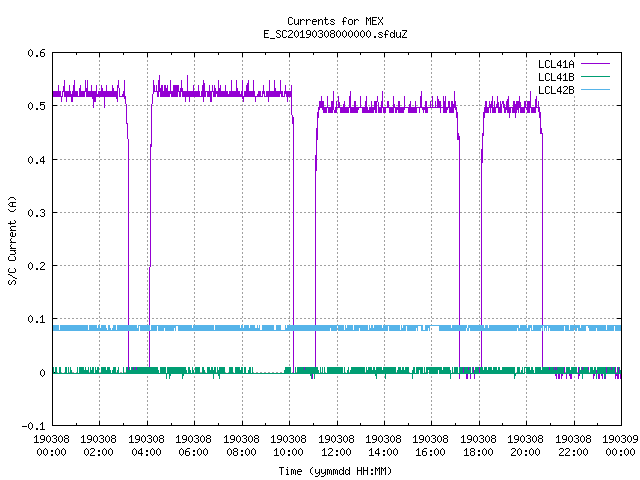Click the x-axis time label 14:00
640x480 pixels.
pos(383,452)
